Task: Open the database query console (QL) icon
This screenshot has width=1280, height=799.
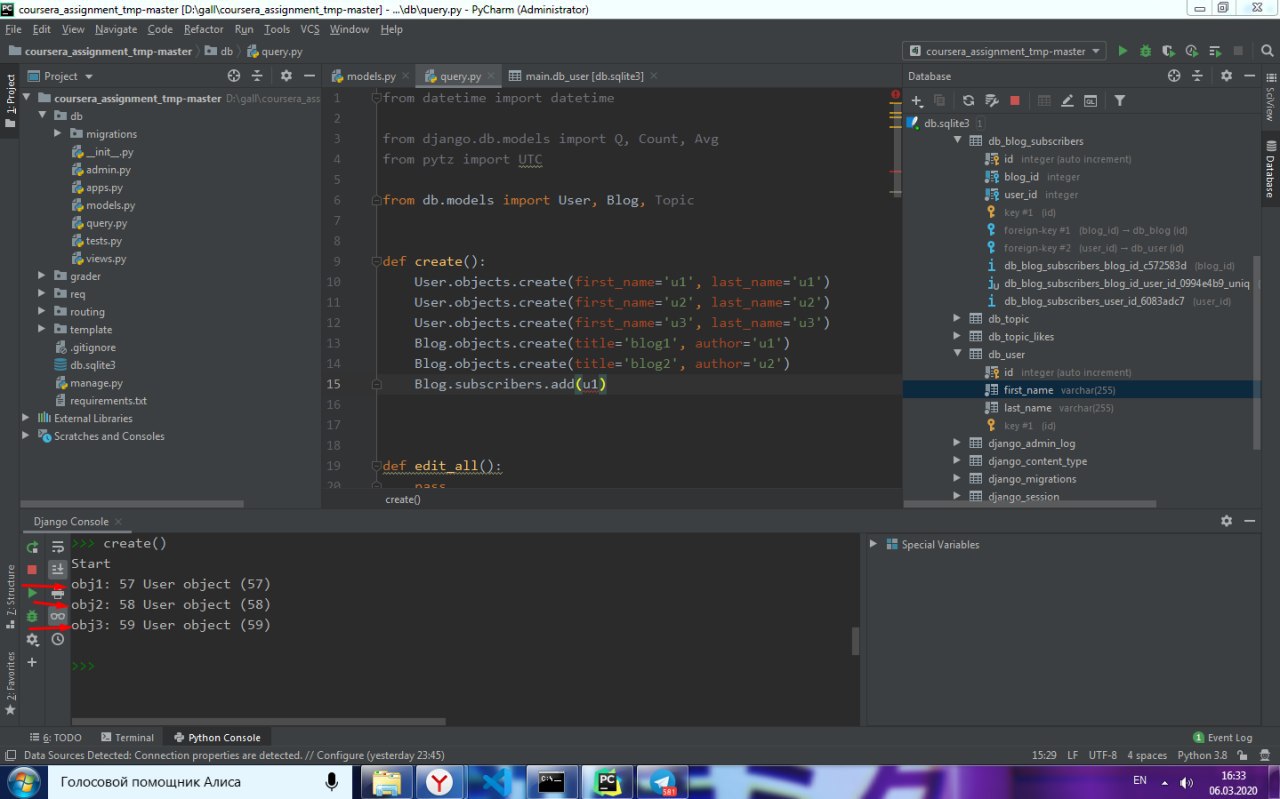Action: 1091,100
